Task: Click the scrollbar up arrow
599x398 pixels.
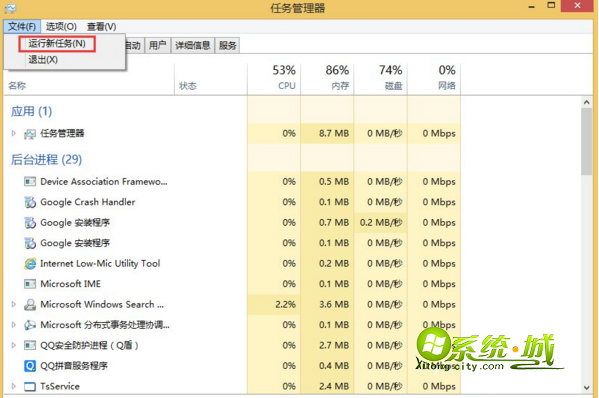Action: [586, 102]
